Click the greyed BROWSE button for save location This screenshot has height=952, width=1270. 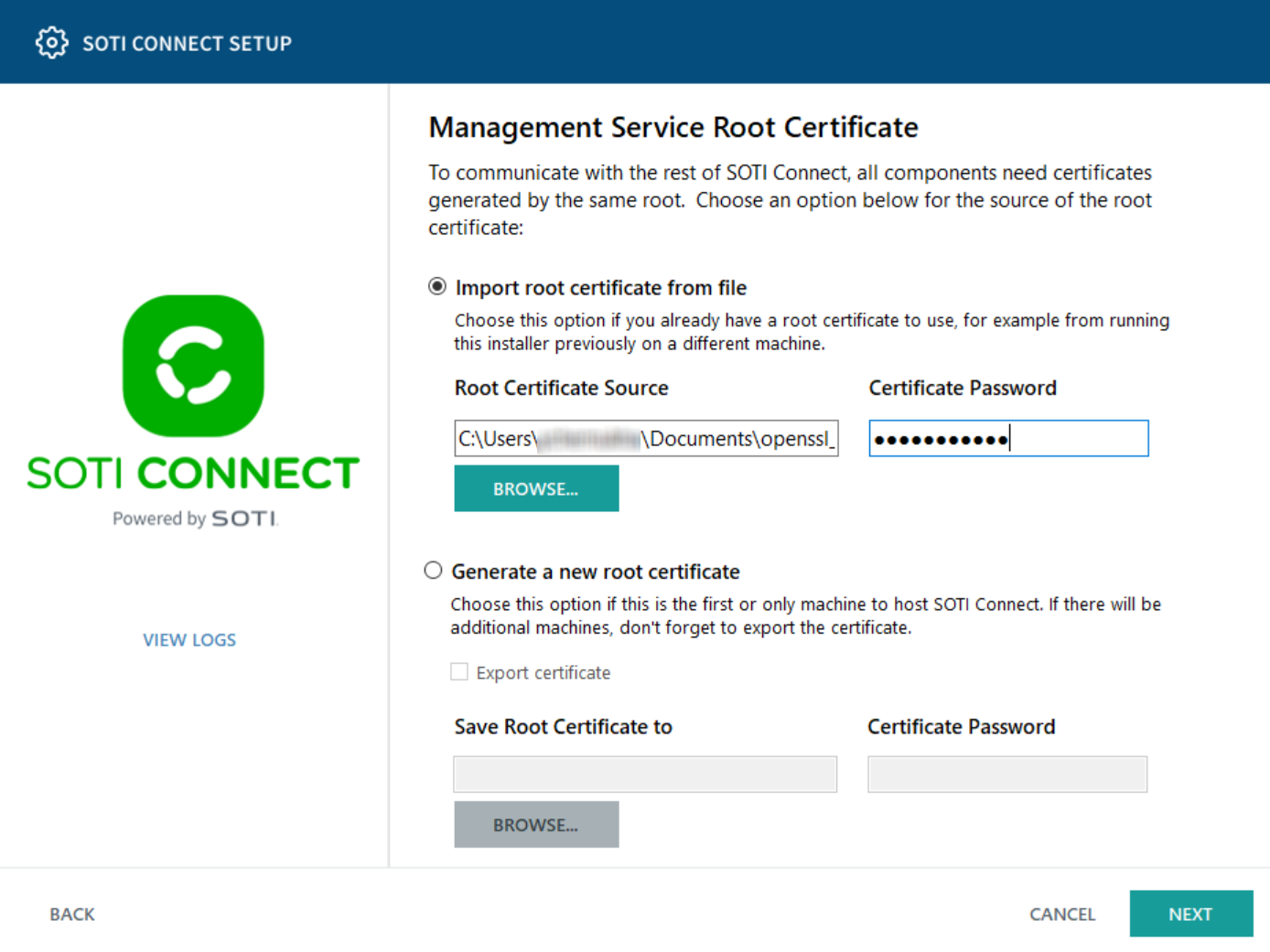tap(536, 824)
